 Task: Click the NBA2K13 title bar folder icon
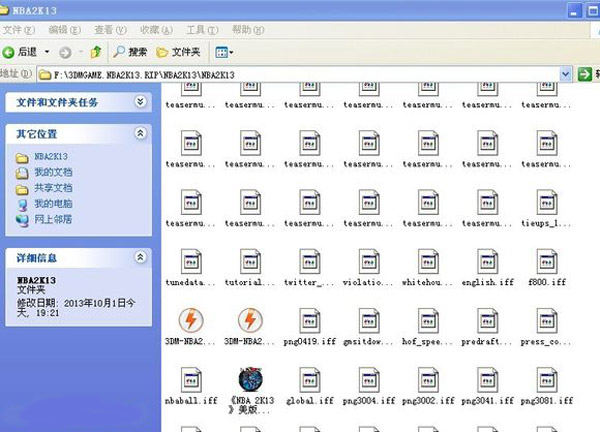pos(4,10)
